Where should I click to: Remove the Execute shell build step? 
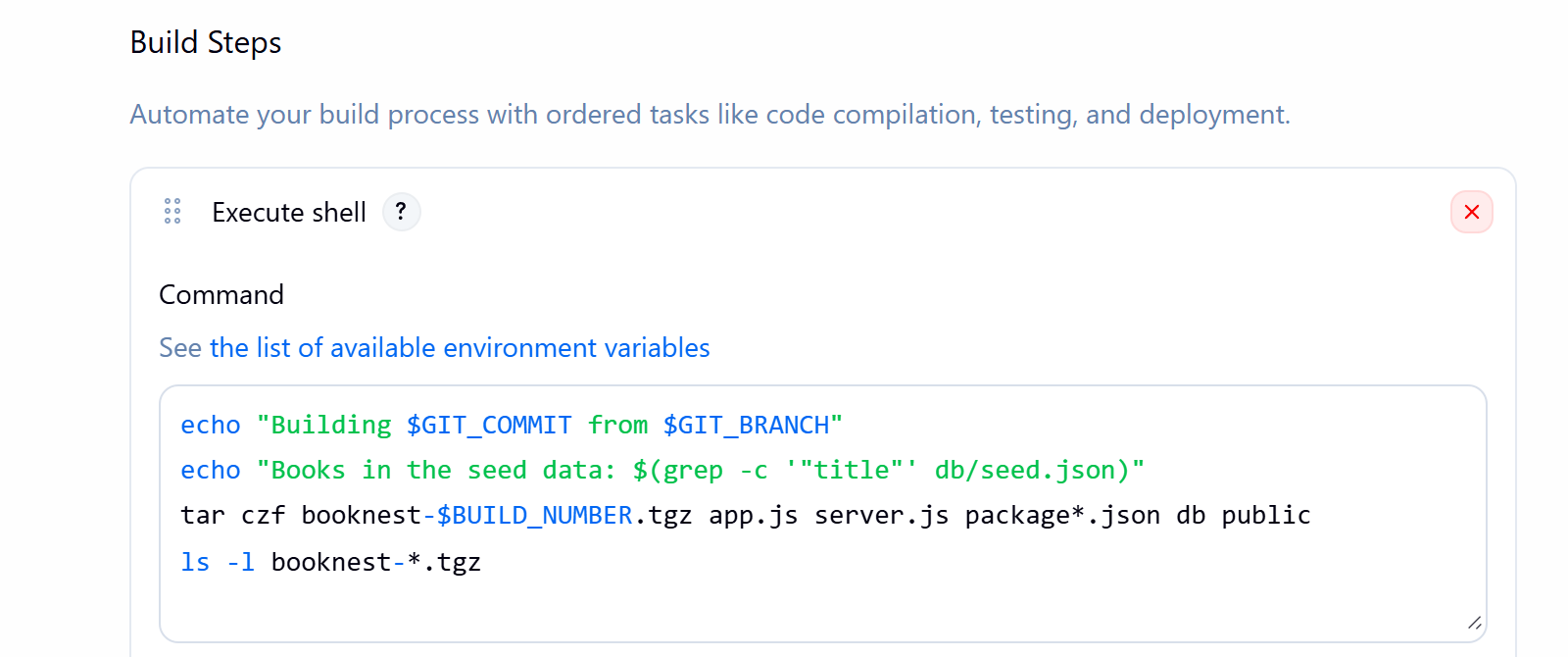point(1471,212)
